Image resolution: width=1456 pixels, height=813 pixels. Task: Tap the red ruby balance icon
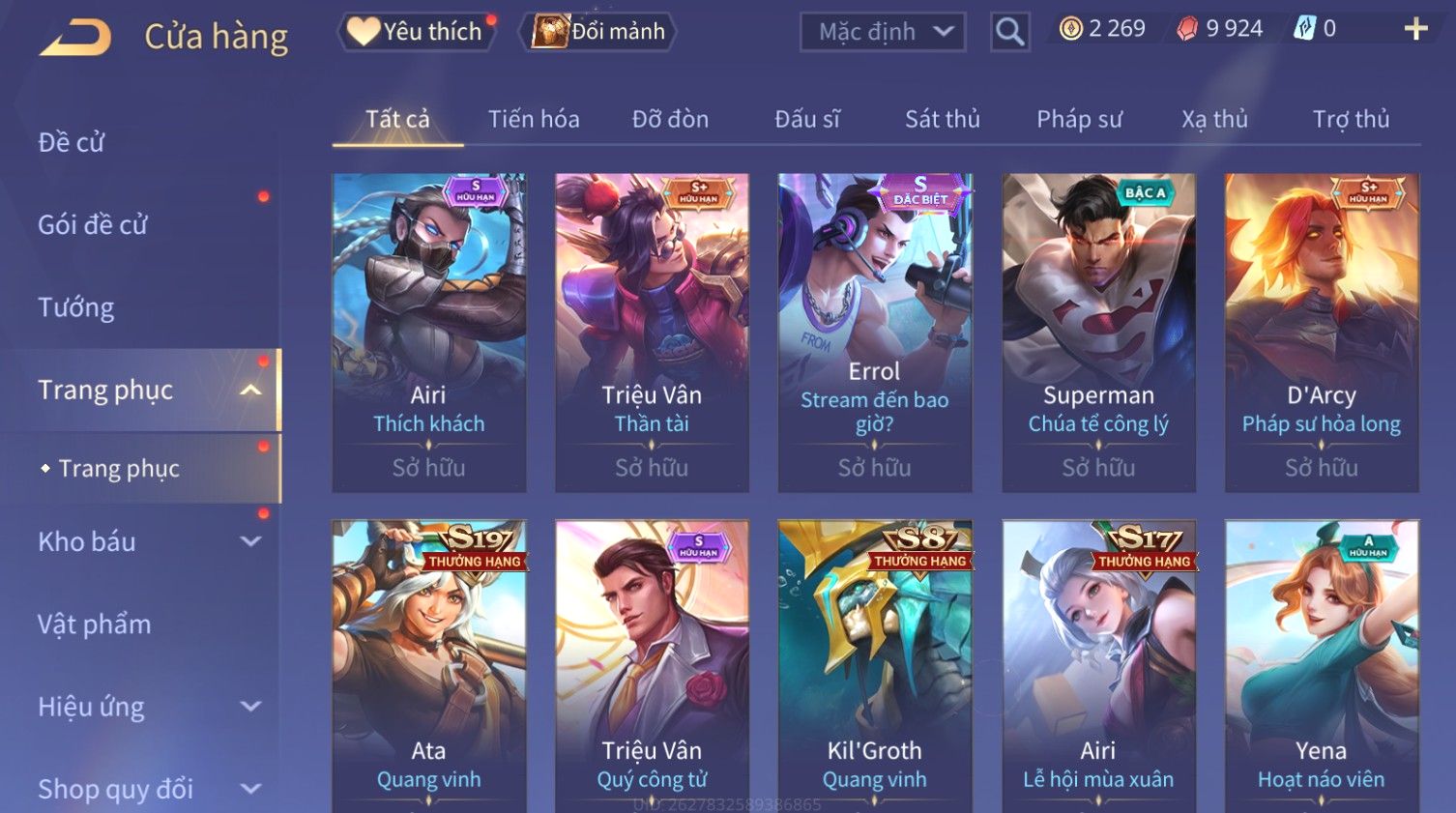point(1187,29)
